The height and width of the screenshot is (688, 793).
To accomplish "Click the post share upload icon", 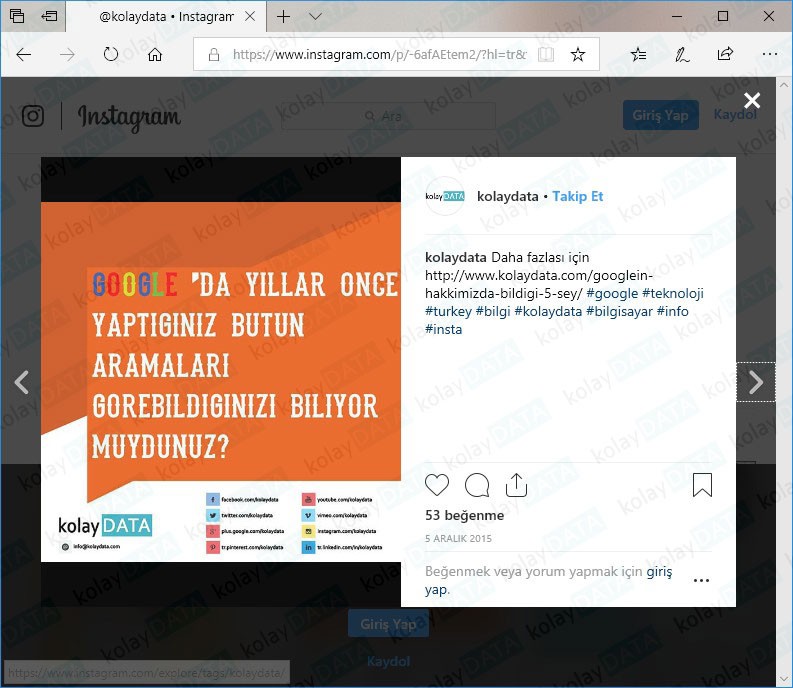I will tap(516, 485).
